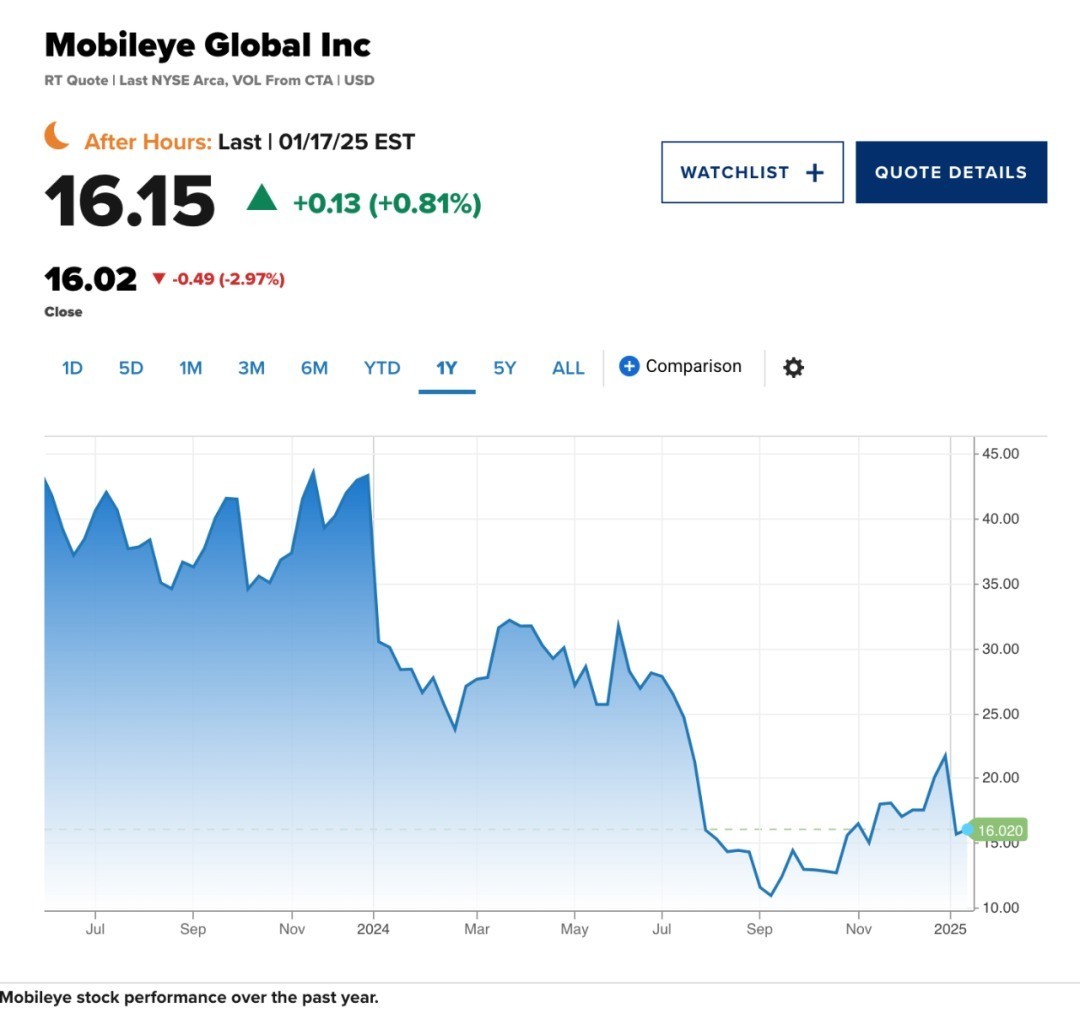Click the red down-arrow close change indicator
This screenshot has height=1019, width=1080.
[x=158, y=279]
